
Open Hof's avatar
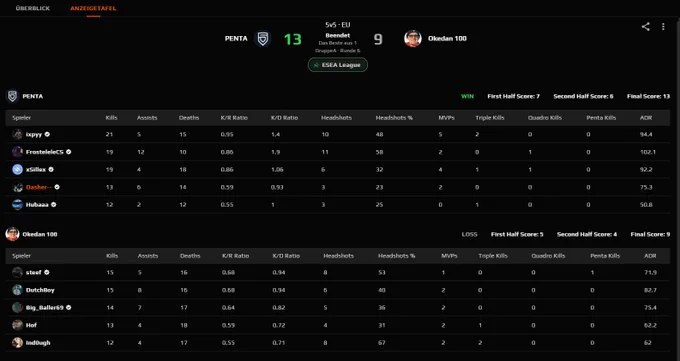click(17, 325)
